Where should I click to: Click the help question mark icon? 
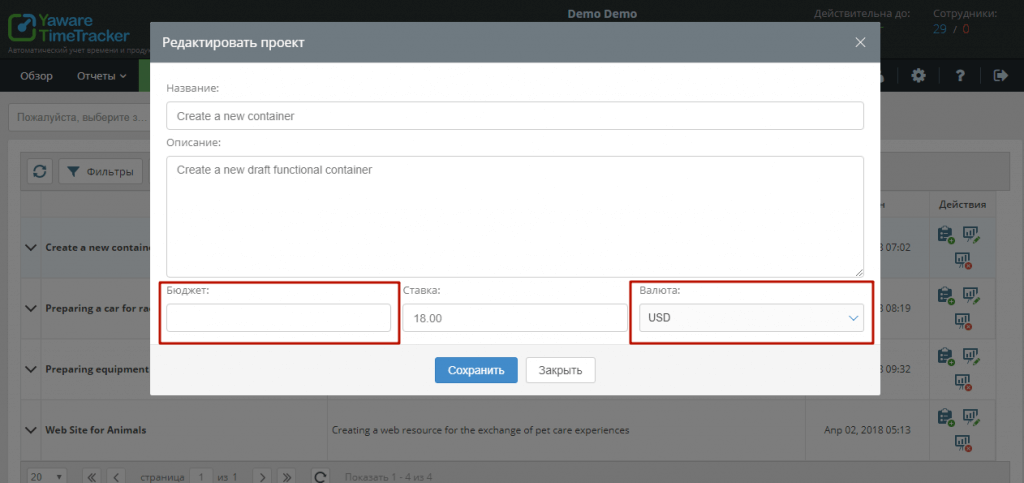point(959,76)
